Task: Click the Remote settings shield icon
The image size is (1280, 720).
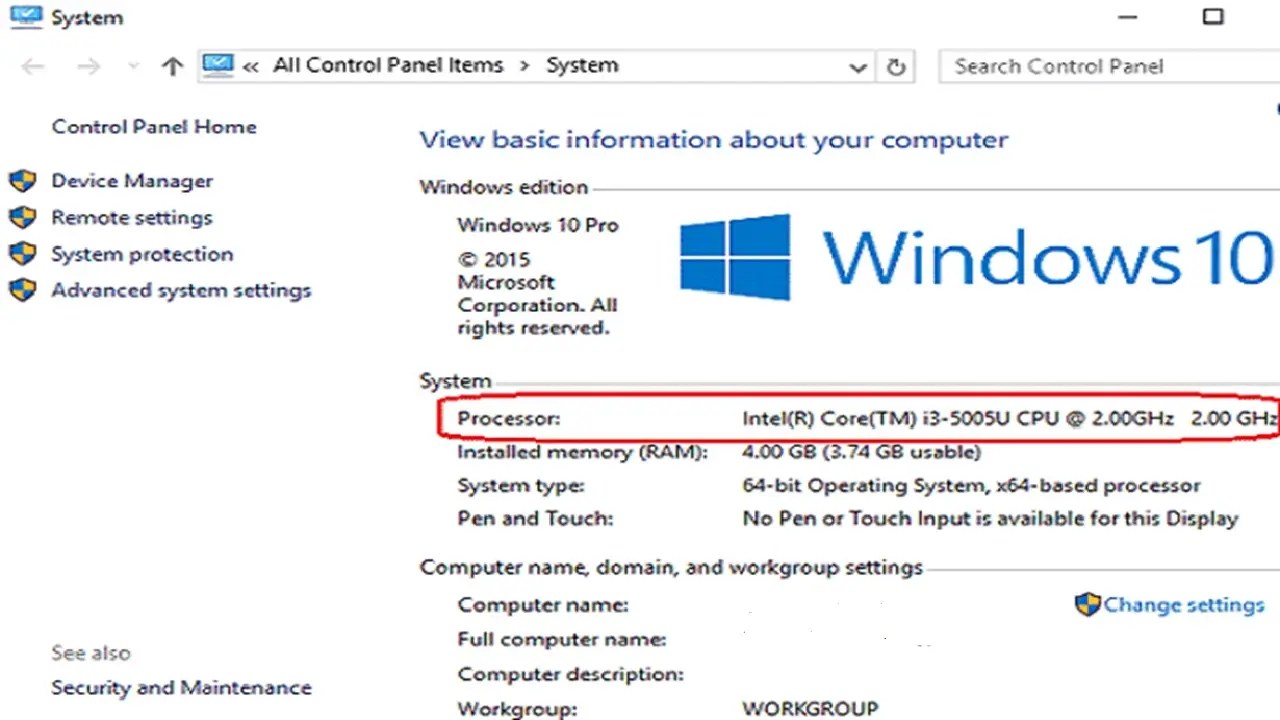Action: (23, 217)
